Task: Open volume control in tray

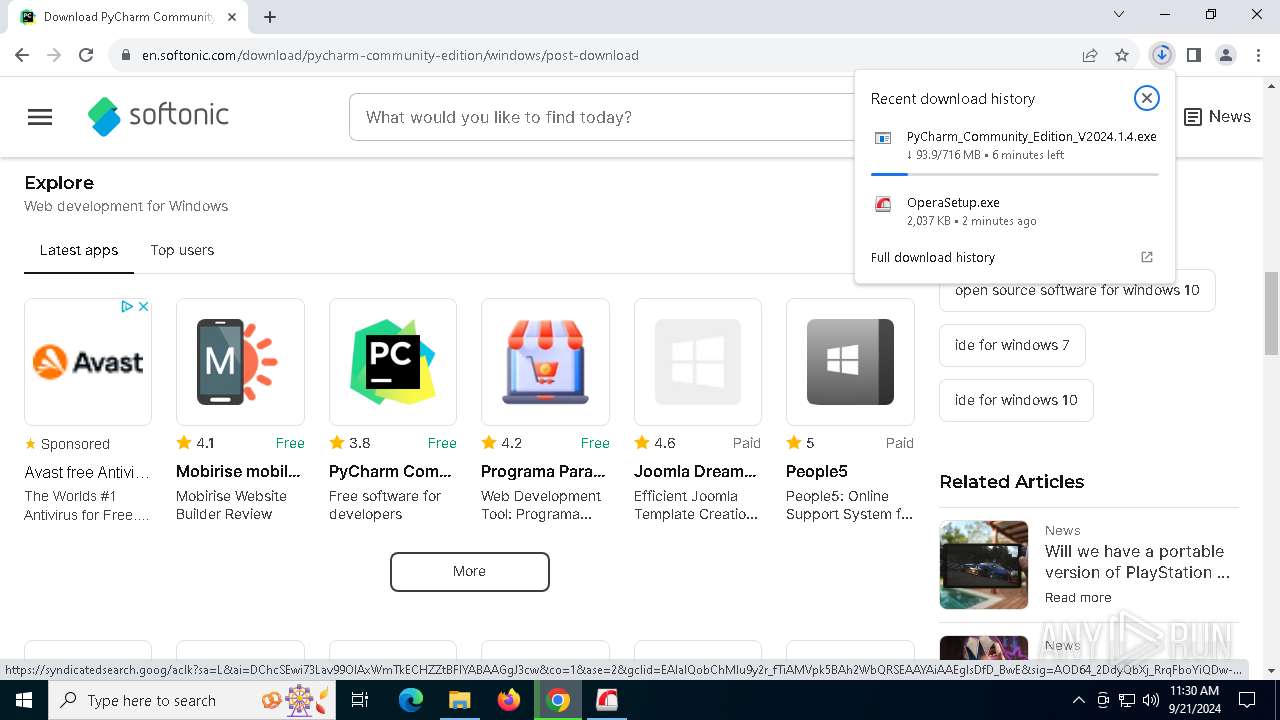Action: pyautogui.click(x=1151, y=700)
